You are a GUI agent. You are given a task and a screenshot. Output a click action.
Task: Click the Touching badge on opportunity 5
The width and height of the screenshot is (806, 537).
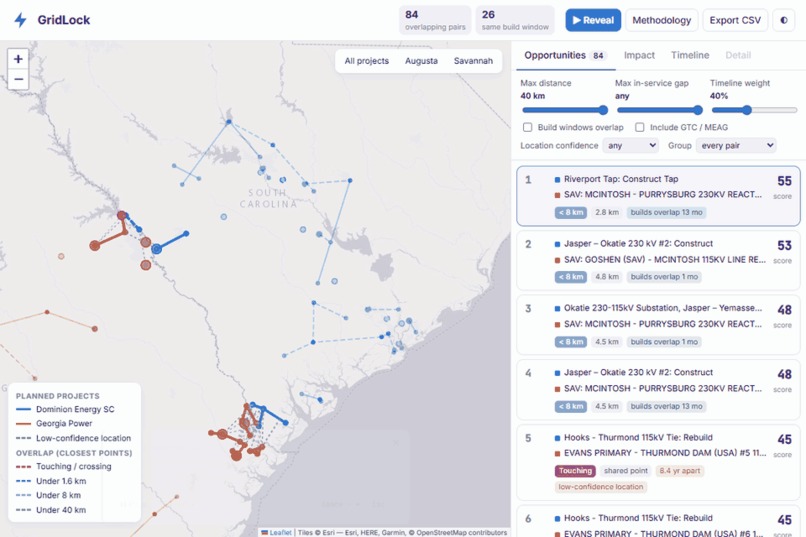(x=575, y=471)
